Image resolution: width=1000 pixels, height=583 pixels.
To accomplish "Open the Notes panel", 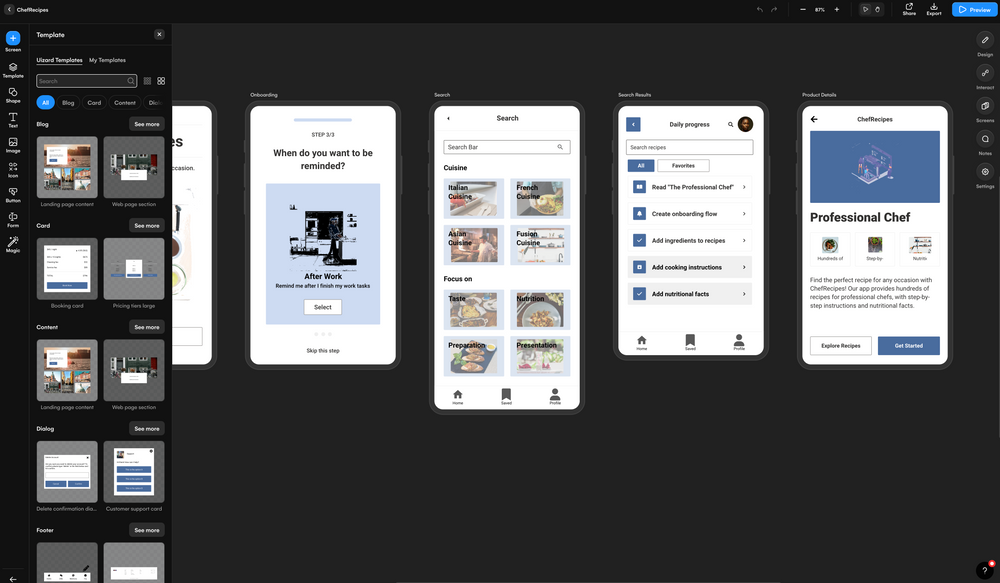I will click(x=984, y=140).
